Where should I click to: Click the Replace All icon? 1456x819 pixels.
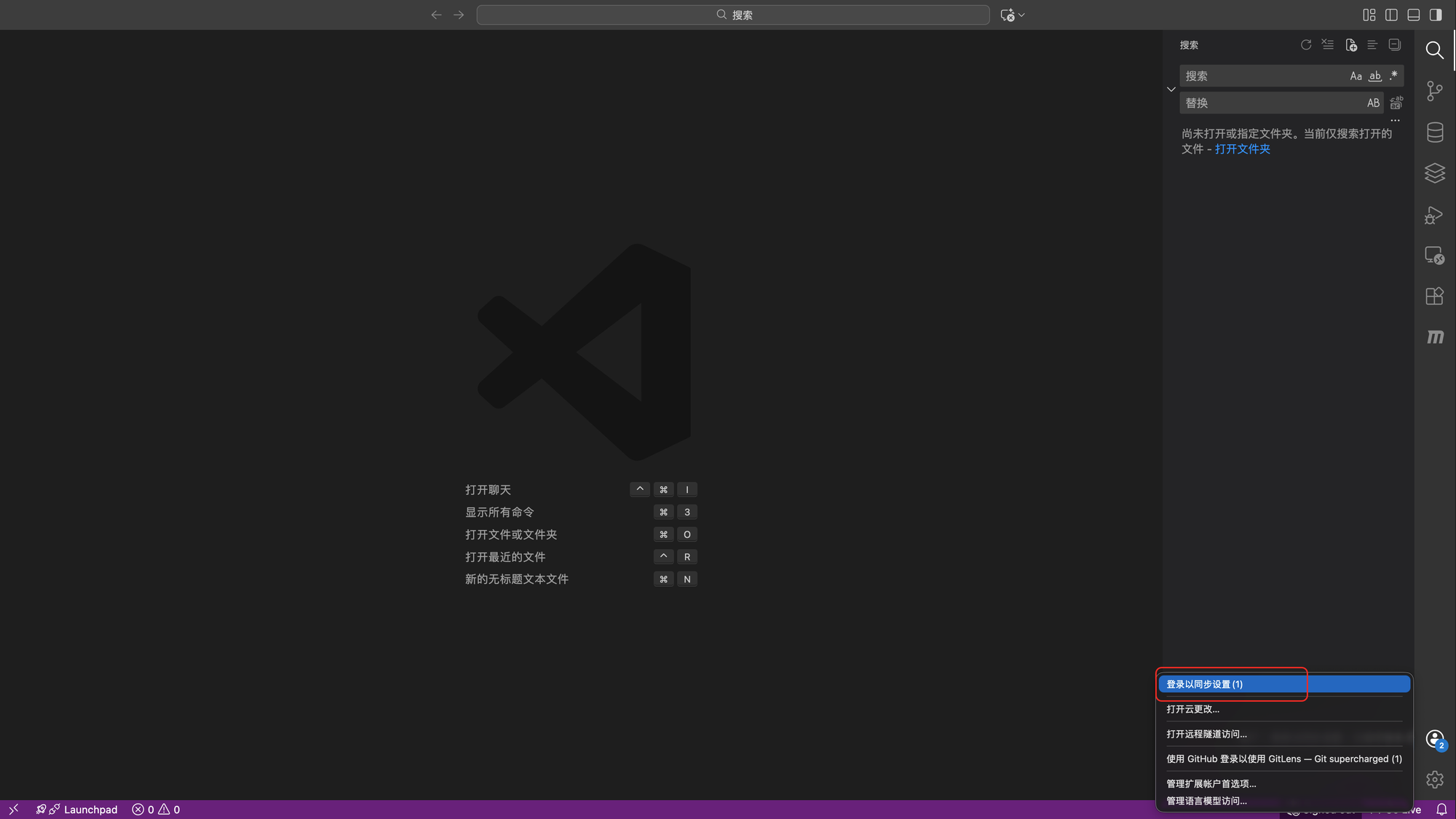click(x=1396, y=103)
